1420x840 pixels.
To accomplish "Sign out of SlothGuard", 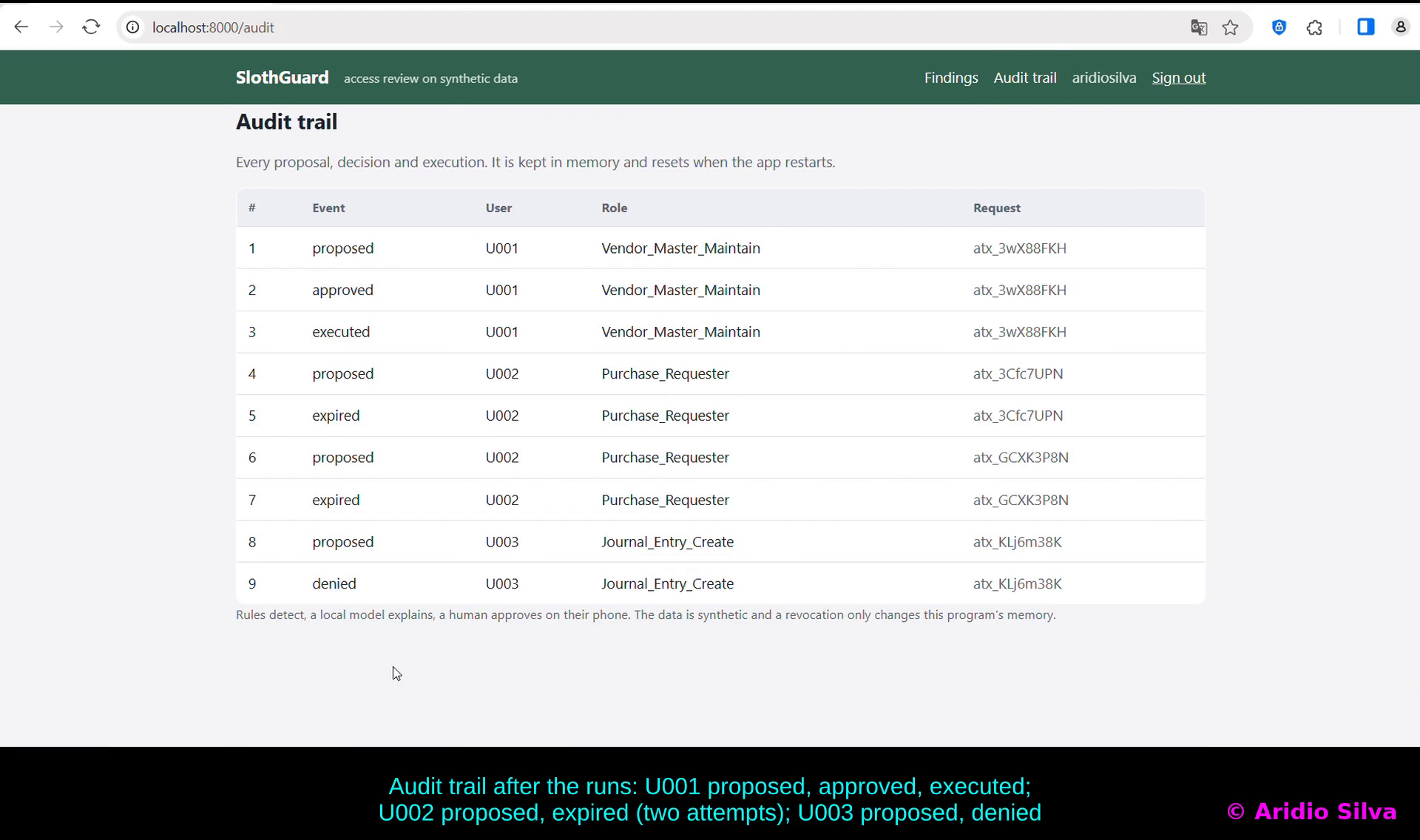I will pos(1178,78).
